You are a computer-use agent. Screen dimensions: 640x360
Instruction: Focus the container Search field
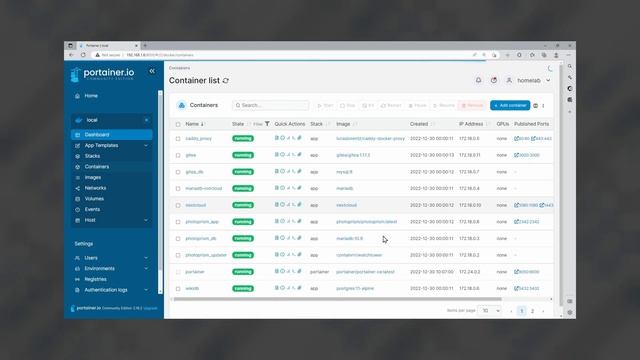[270, 105]
